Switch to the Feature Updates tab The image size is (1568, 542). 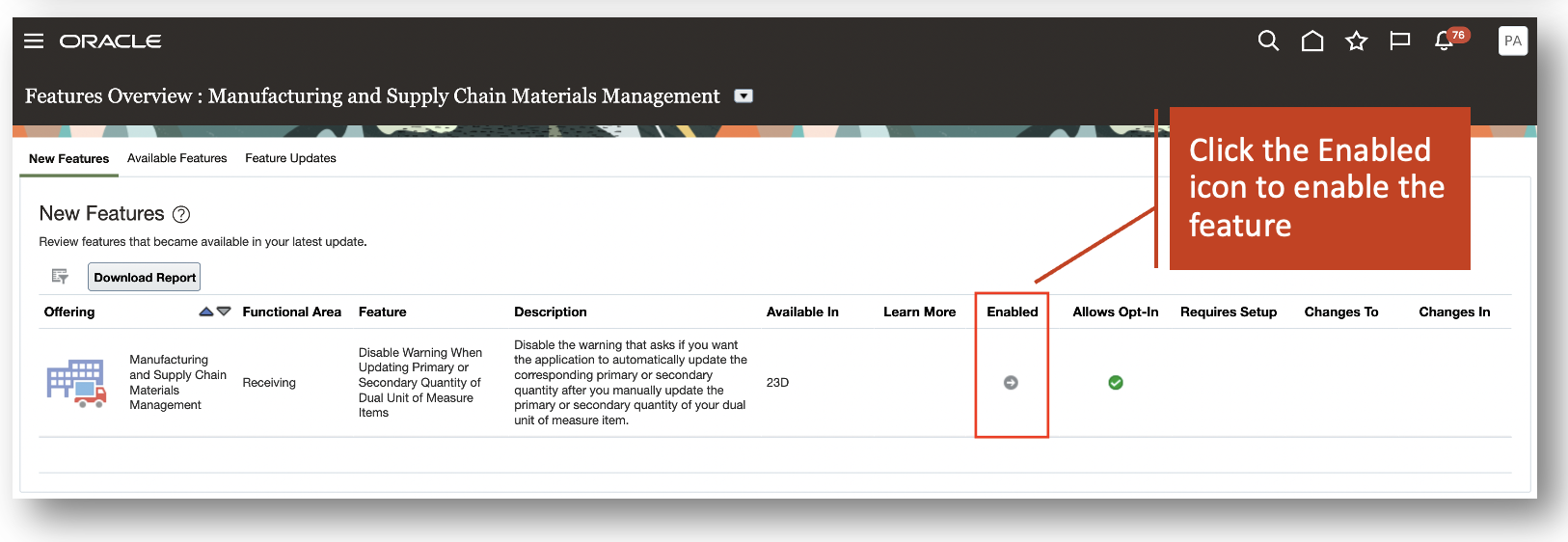pyautogui.click(x=290, y=158)
